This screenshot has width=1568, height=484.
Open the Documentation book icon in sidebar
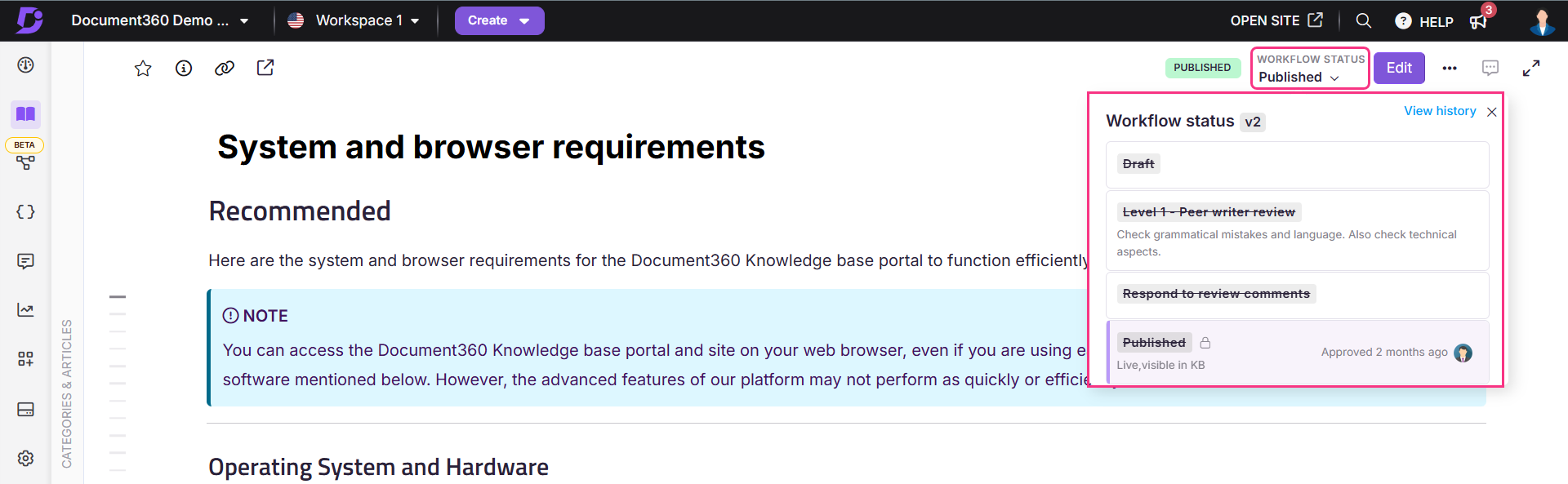pos(25,114)
